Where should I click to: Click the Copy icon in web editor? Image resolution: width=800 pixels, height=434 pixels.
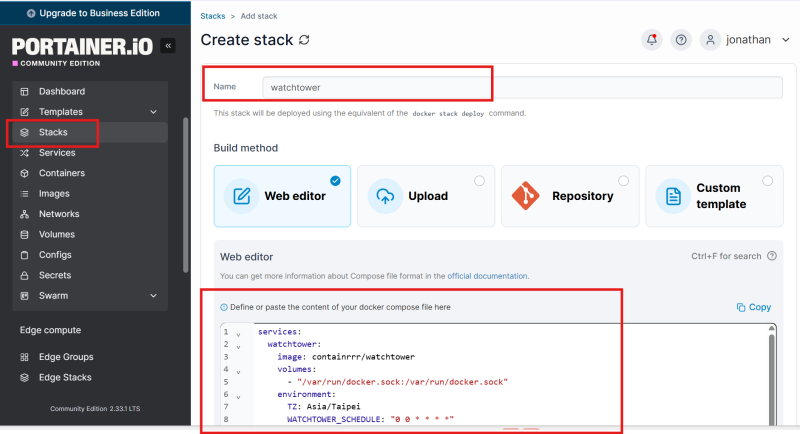click(x=741, y=307)
